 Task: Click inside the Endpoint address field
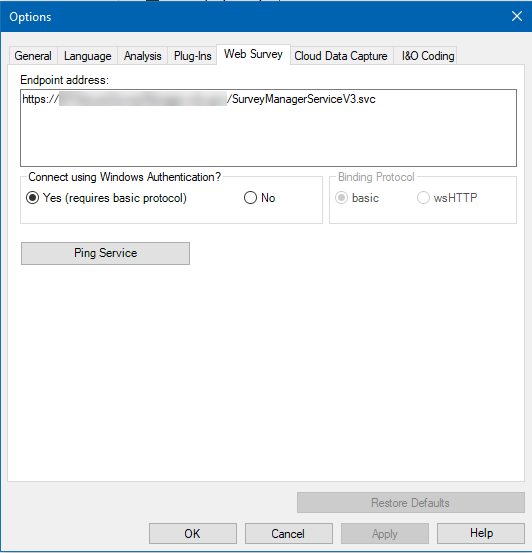(268, 128)
